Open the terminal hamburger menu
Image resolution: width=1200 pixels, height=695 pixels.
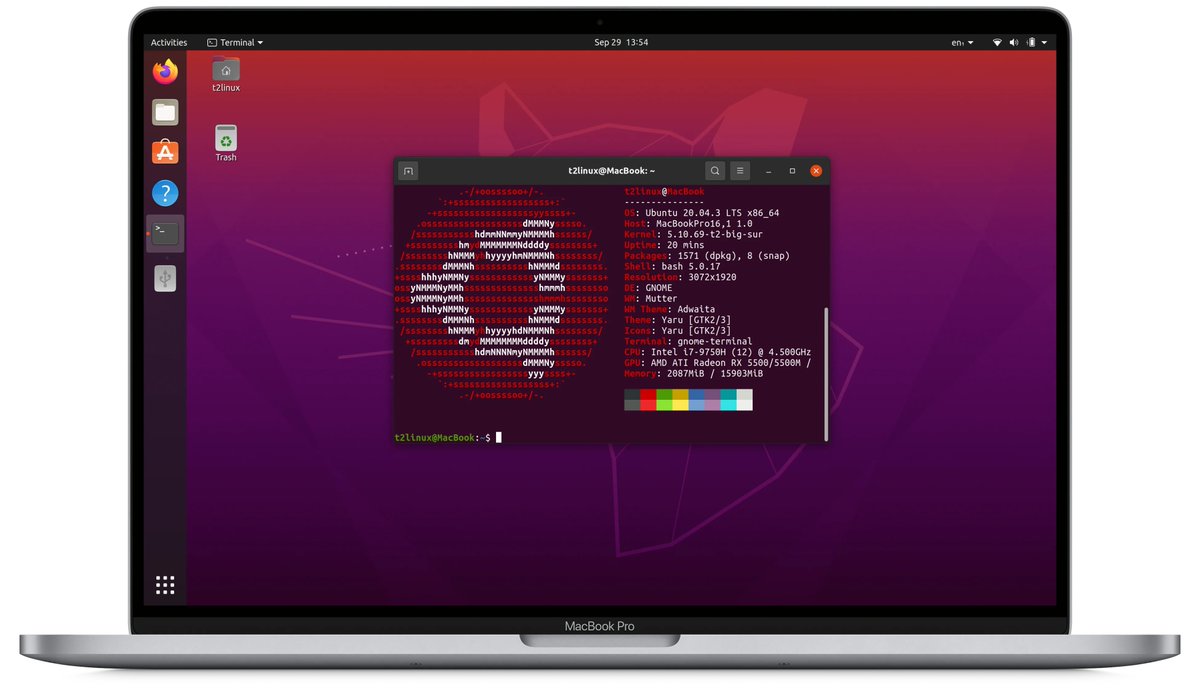pyautogui.click(x=740, y=171)
